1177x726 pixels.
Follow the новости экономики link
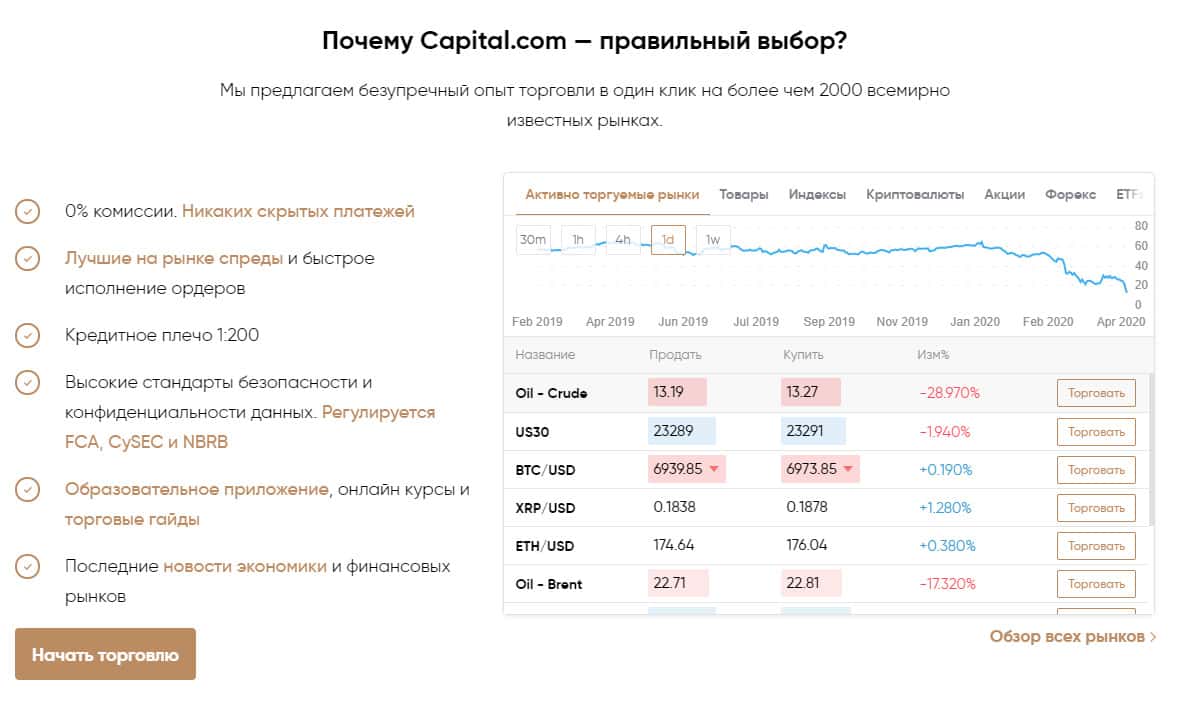point(245,566)
